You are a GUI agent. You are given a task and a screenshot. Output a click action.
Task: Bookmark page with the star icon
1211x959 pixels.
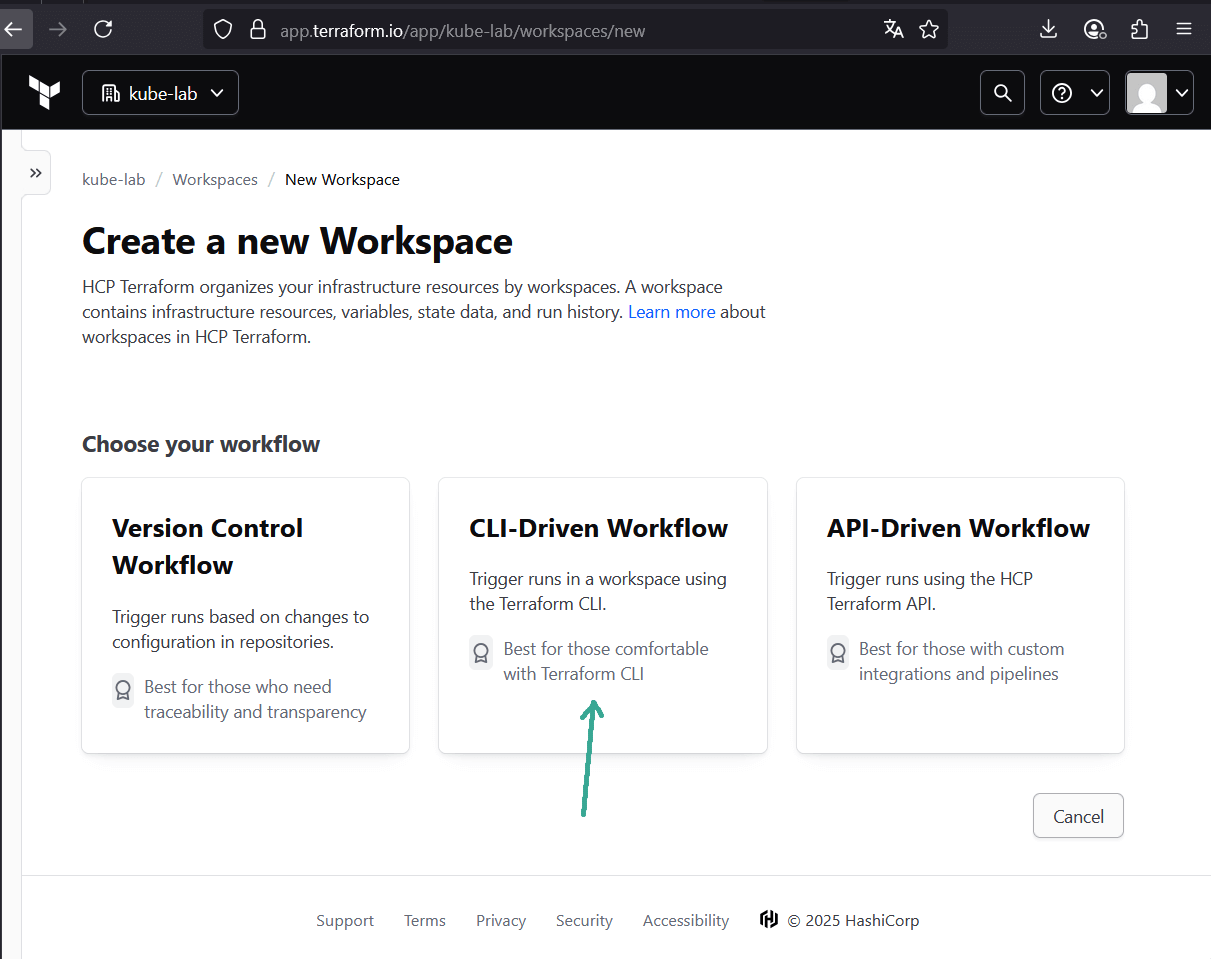[x=929, y=29]
